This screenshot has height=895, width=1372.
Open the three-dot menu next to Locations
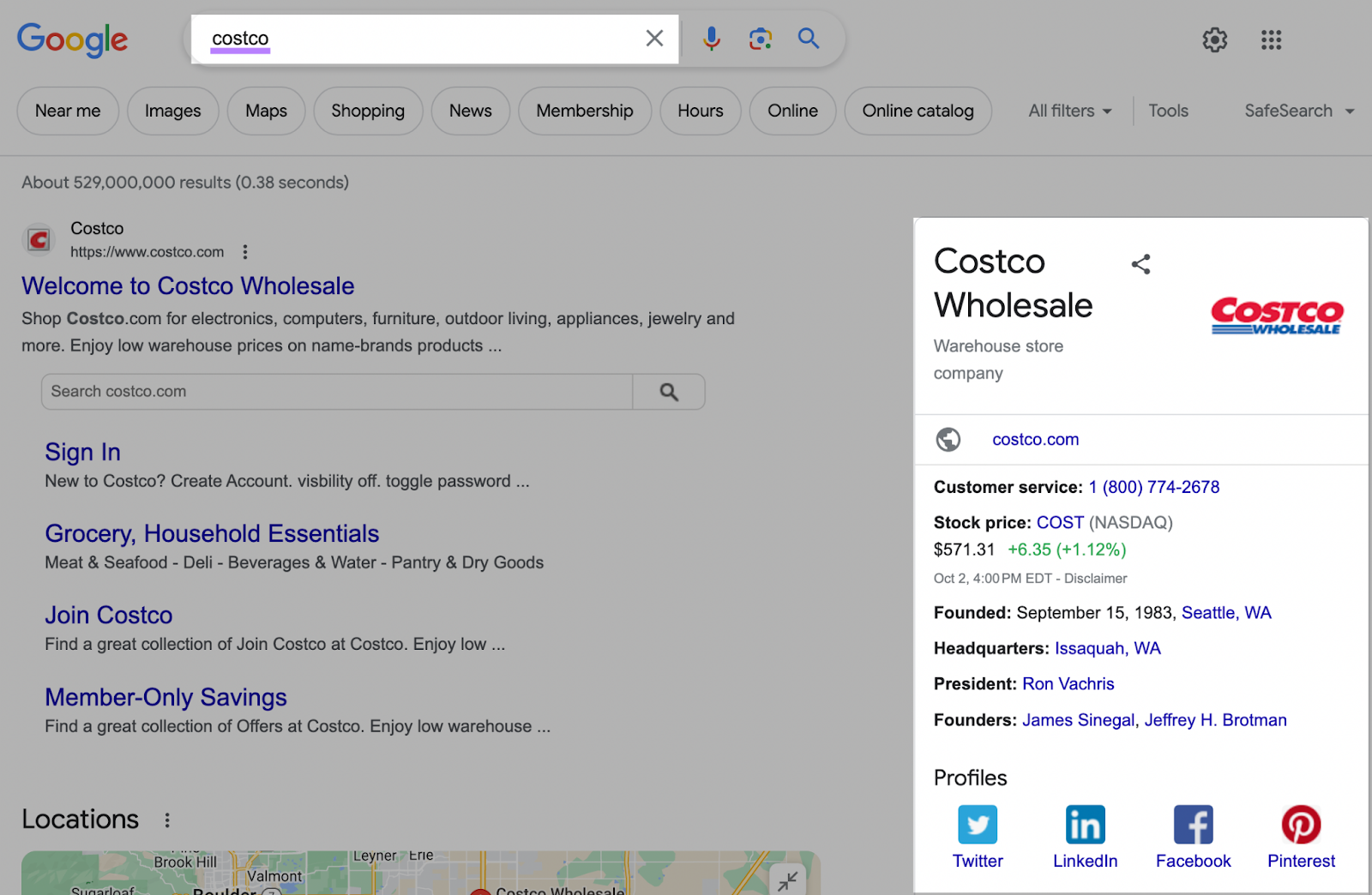(167, 820)
